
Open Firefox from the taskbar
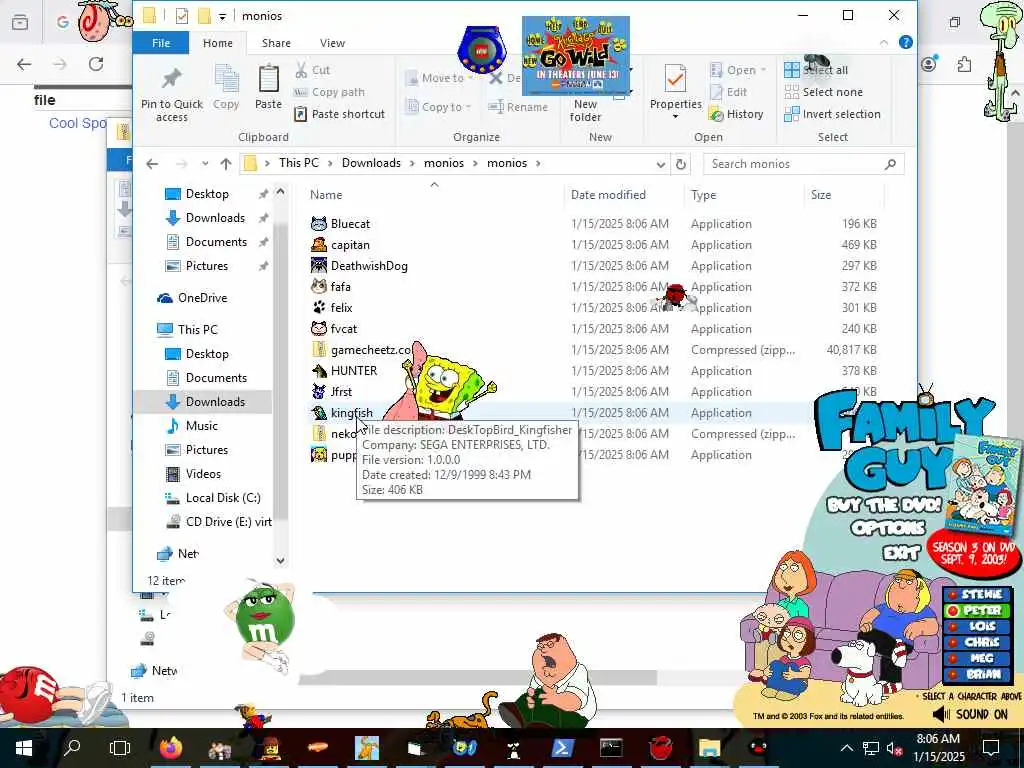point(171,748)
